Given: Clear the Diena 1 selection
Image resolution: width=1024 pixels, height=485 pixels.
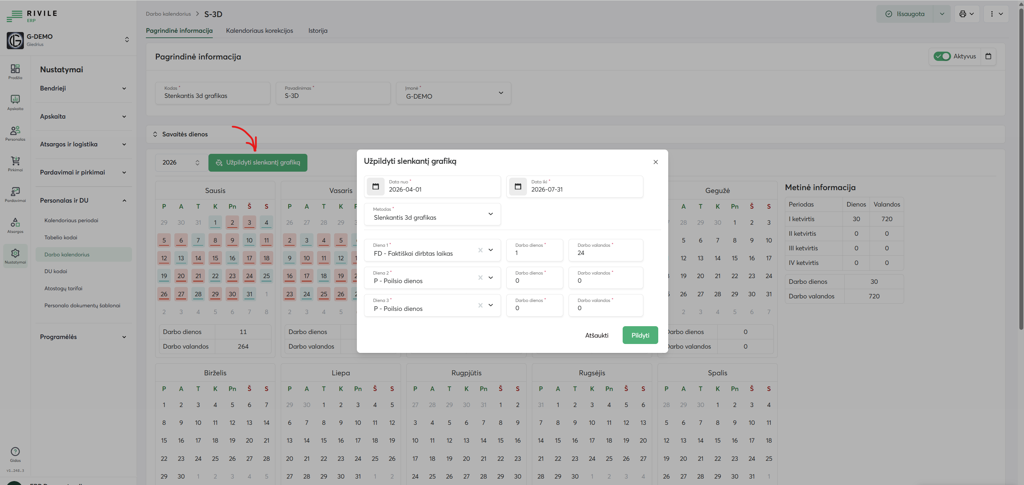Looking at the screenshot, I should click(x=480, y=250).
